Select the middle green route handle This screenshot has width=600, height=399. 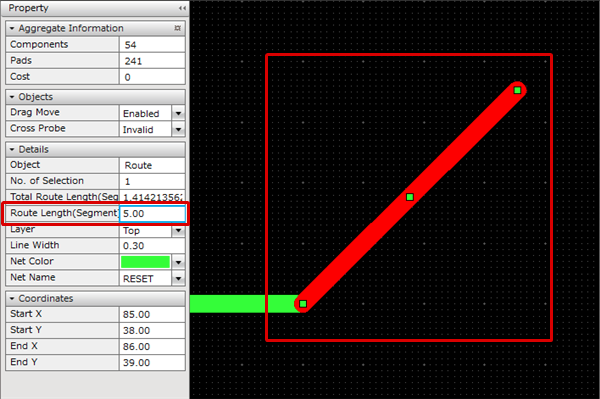tap(410, 197)
